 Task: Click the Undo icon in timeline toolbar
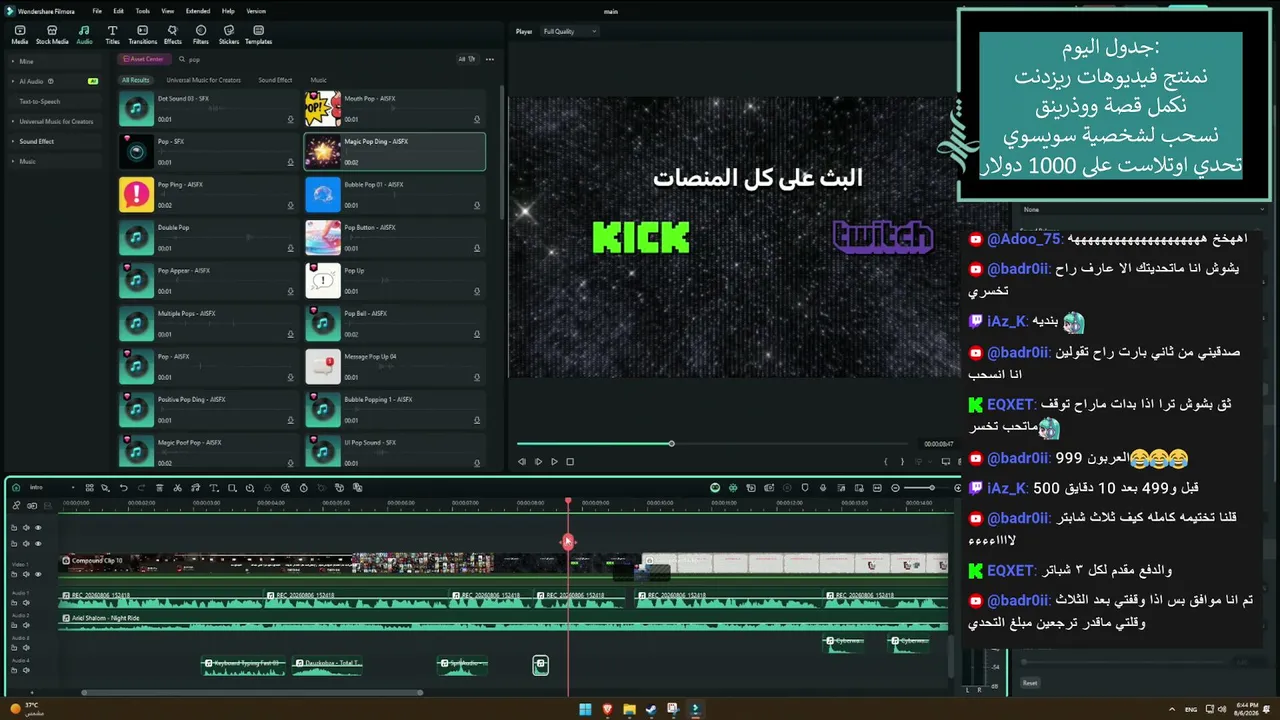click(124, 488)
